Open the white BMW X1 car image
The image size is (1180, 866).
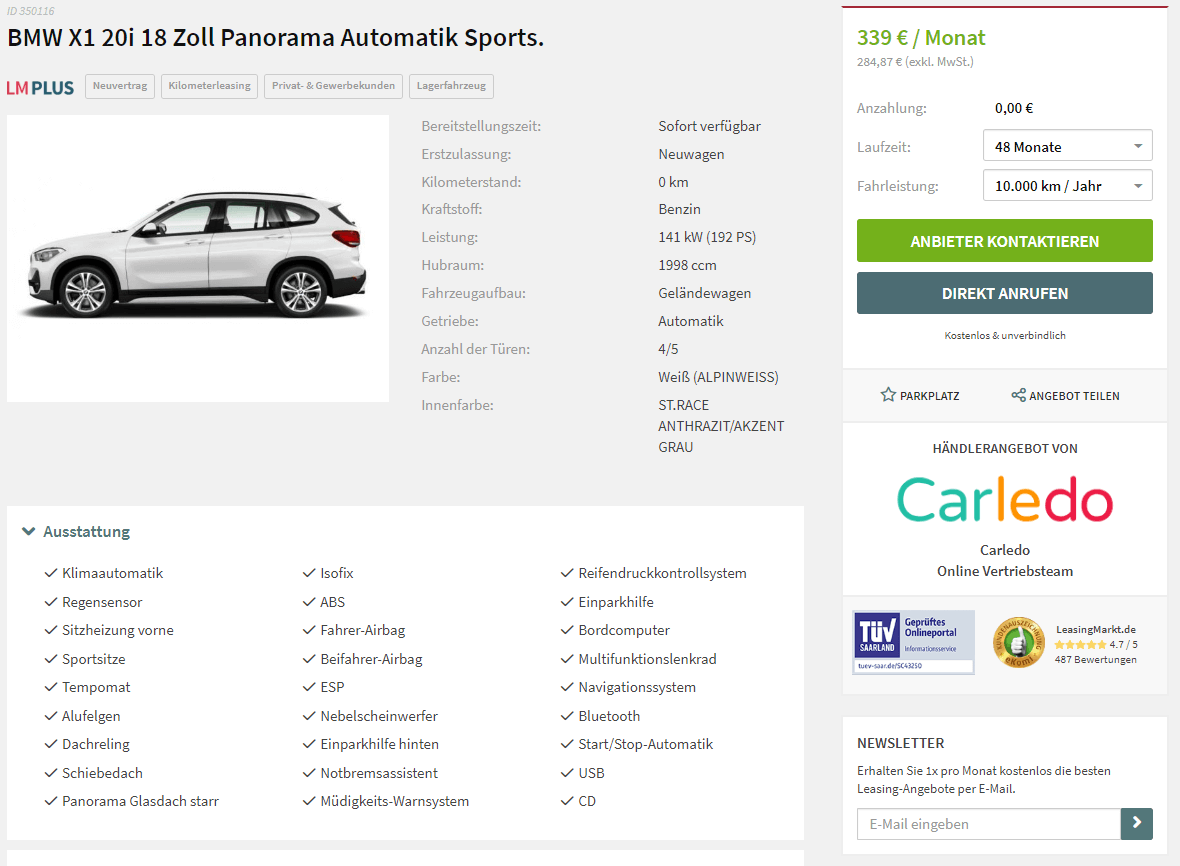(x=198, y=258)
